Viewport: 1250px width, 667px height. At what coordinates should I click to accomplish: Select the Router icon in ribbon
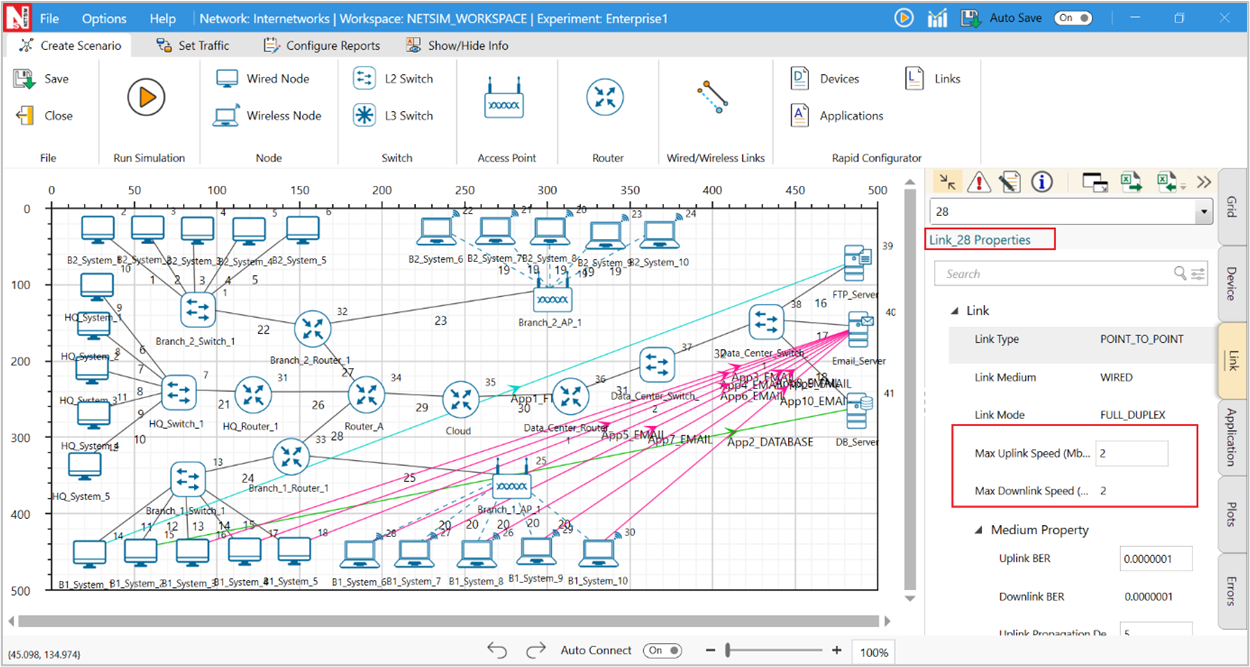604,97
